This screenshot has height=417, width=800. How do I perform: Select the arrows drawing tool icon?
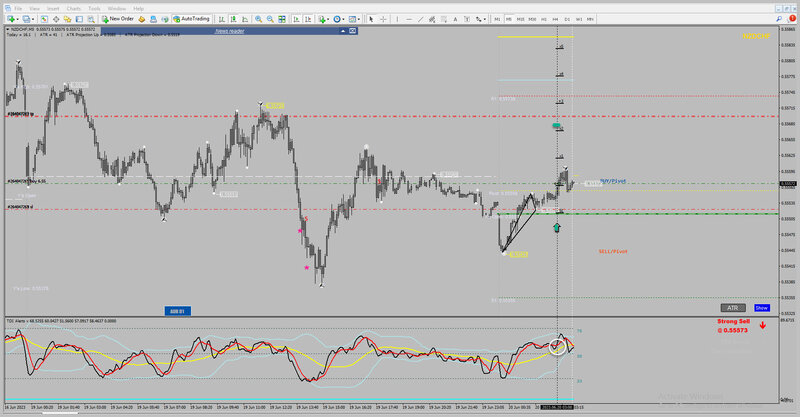point(478,19)
